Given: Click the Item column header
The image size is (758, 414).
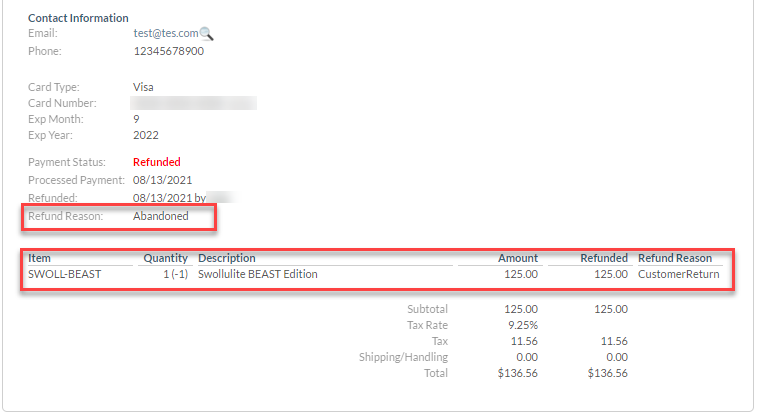Looking at the screenshot, I should pyautogui.click(x=39, y=258).
